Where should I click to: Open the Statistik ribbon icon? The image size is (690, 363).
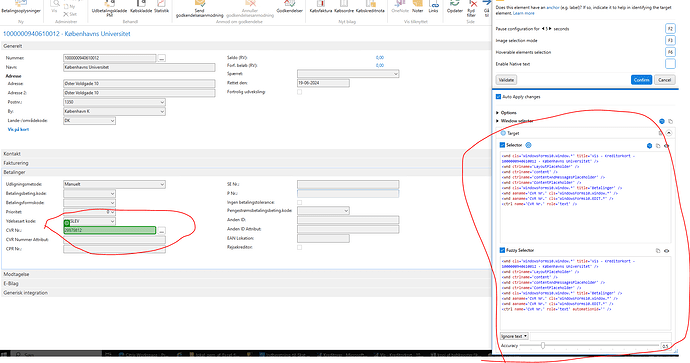point(161,7)
